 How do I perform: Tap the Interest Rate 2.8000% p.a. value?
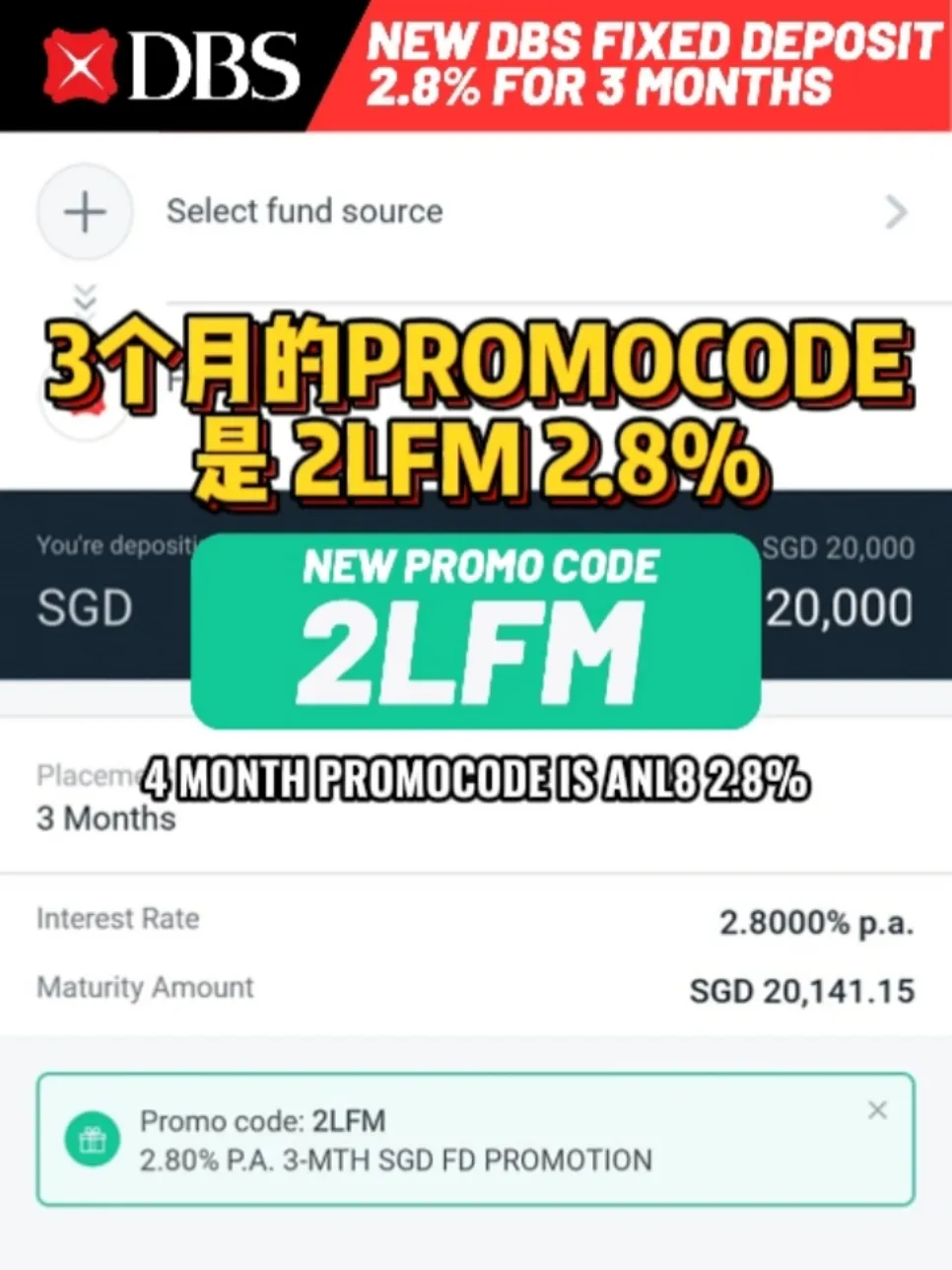coord(816,923)
